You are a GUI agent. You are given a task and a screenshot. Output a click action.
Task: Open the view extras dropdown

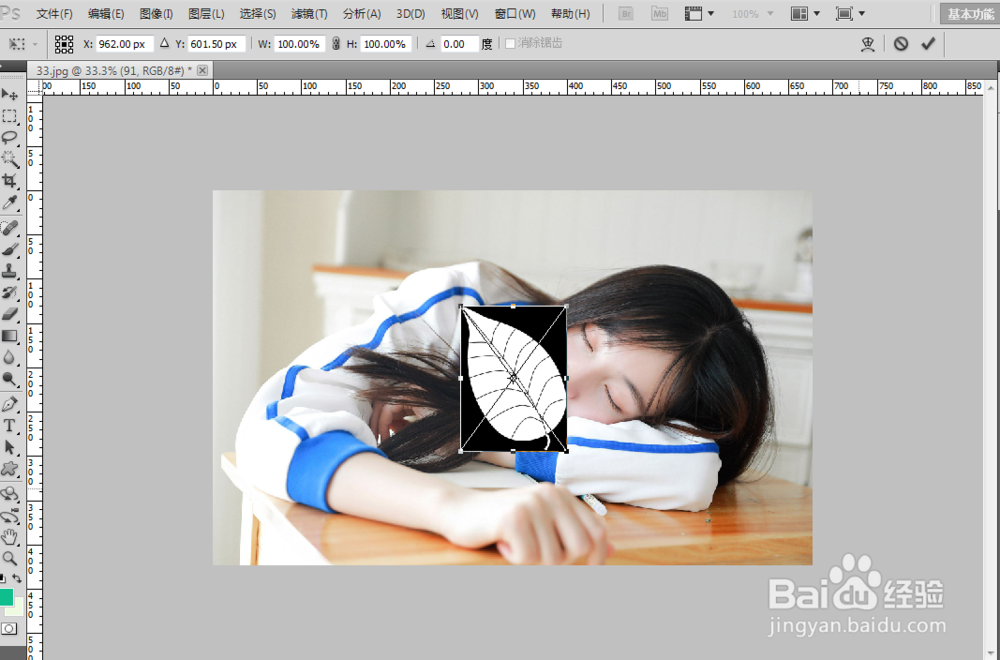700,13
